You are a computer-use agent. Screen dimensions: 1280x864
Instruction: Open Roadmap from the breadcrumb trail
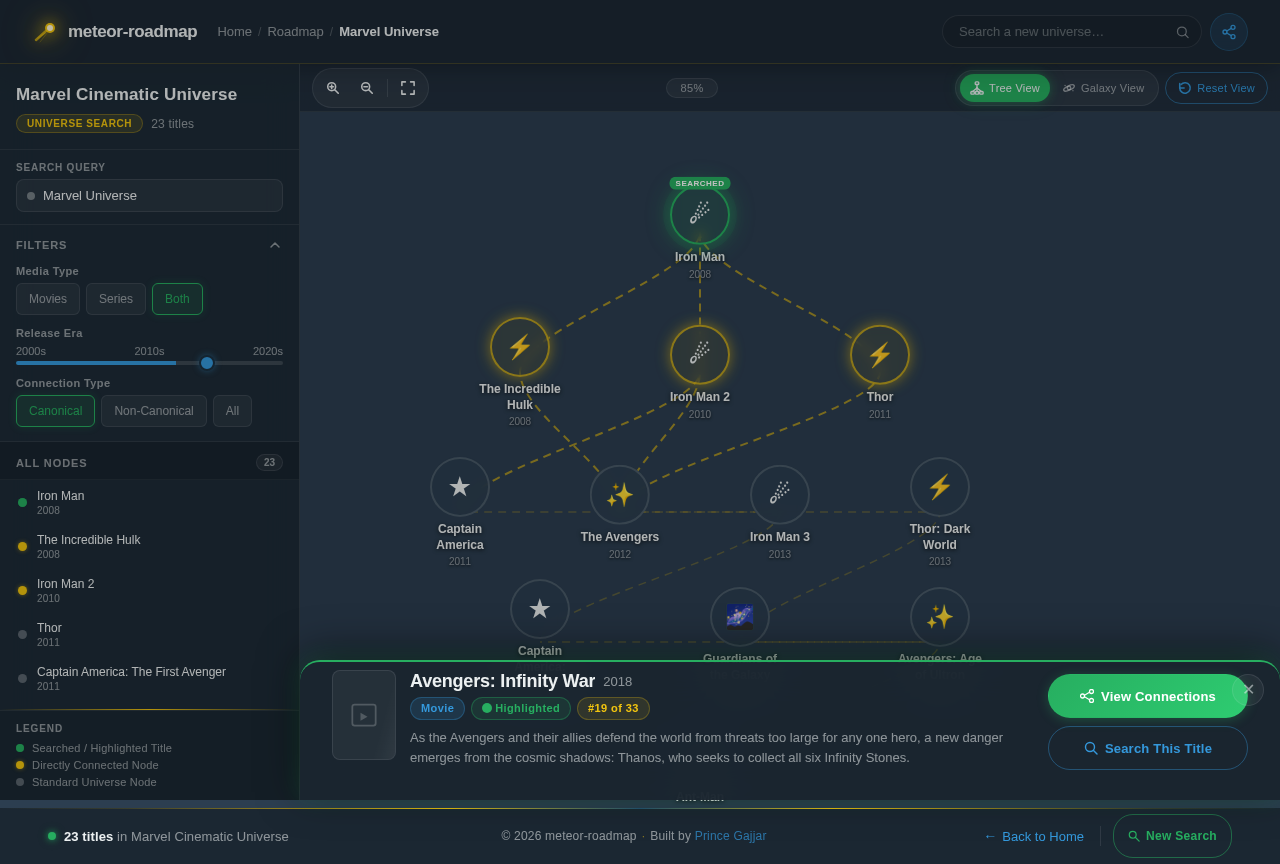tap(295, 31)
